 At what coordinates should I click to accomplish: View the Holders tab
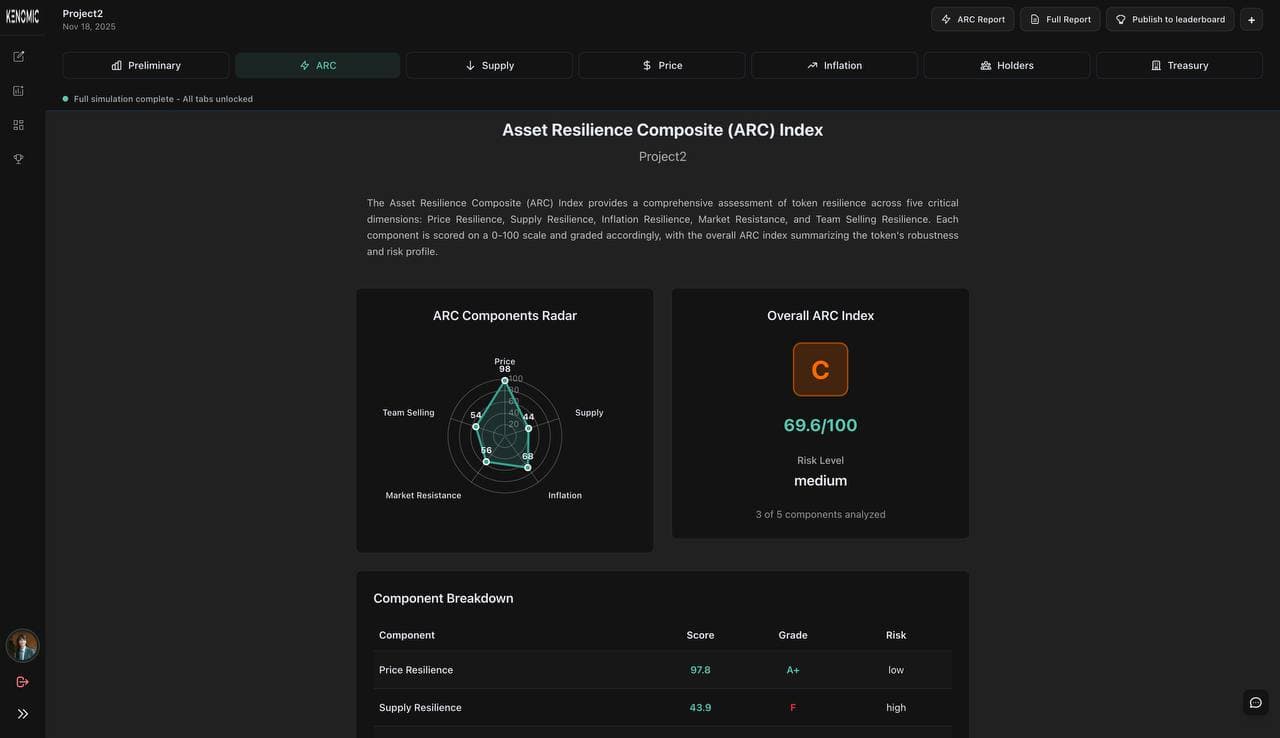click(x=1006, y=64)
